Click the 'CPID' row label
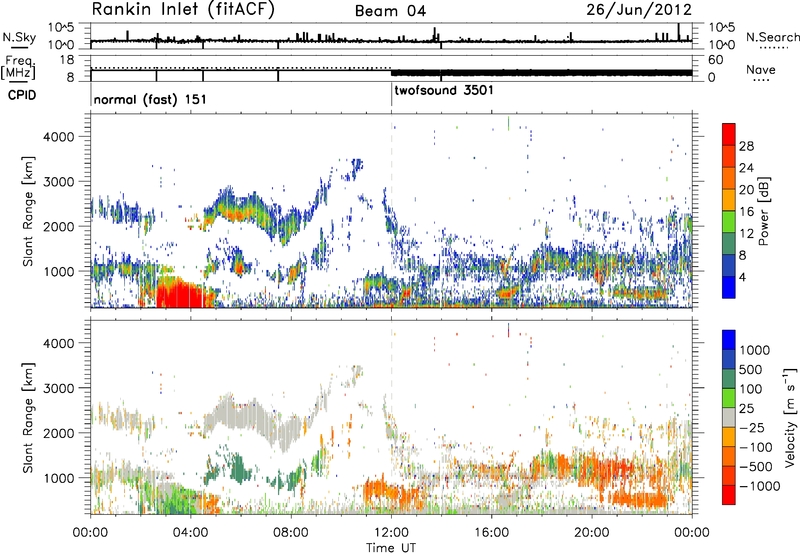The height and width of the screenshot is (554, 800). (x=22, y=95)
